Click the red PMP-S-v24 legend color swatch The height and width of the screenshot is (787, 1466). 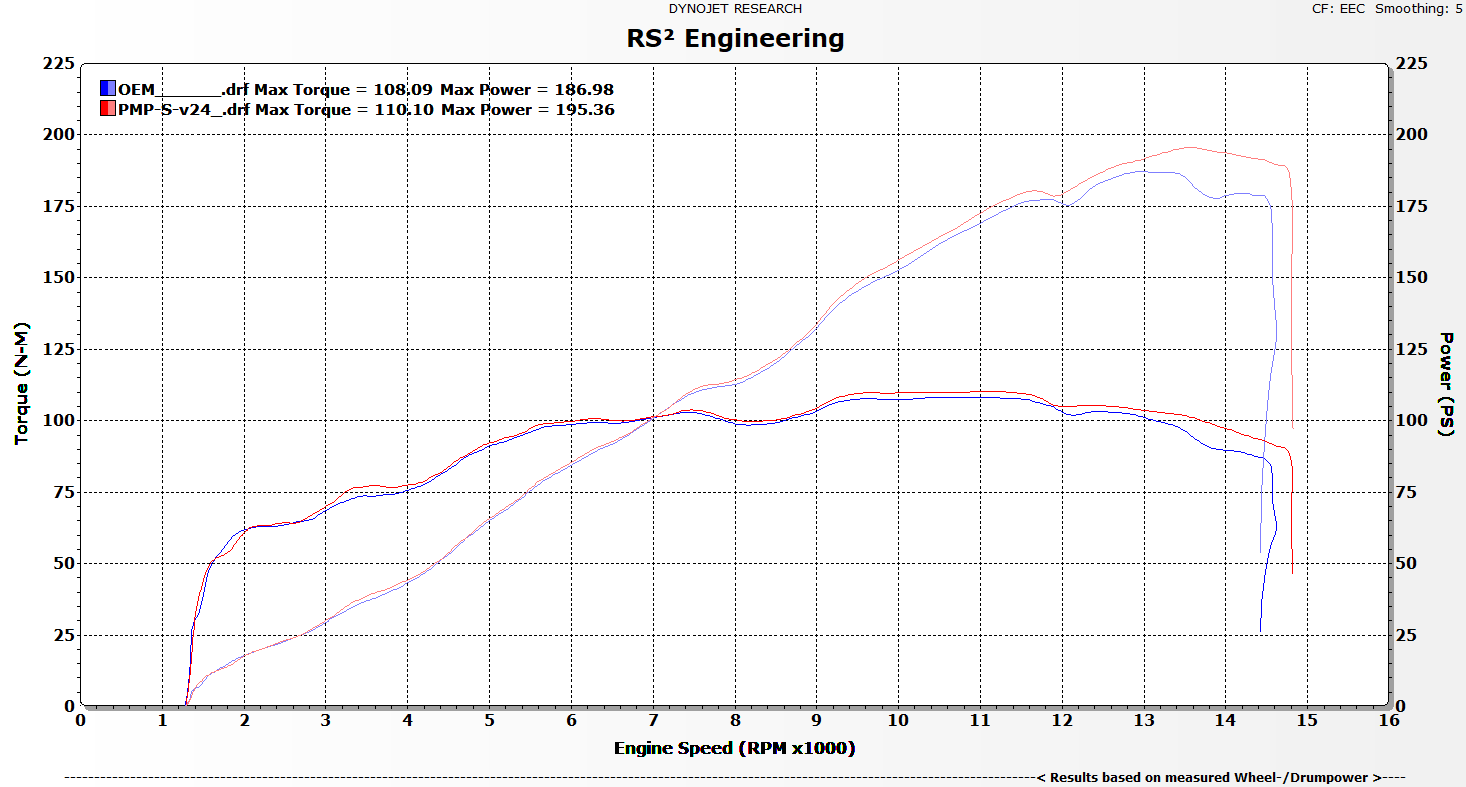coord(108,109)
